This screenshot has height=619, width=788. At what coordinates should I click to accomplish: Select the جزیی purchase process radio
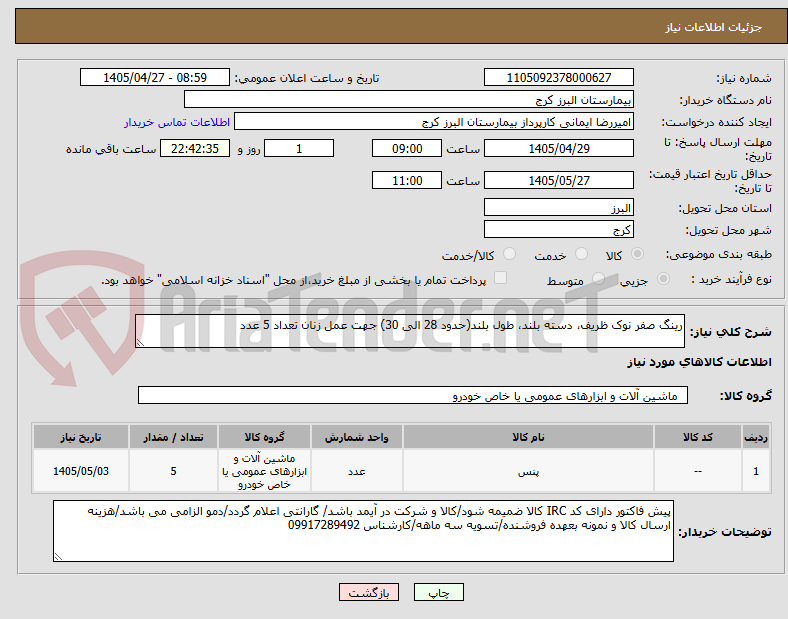tap(663, 279)
